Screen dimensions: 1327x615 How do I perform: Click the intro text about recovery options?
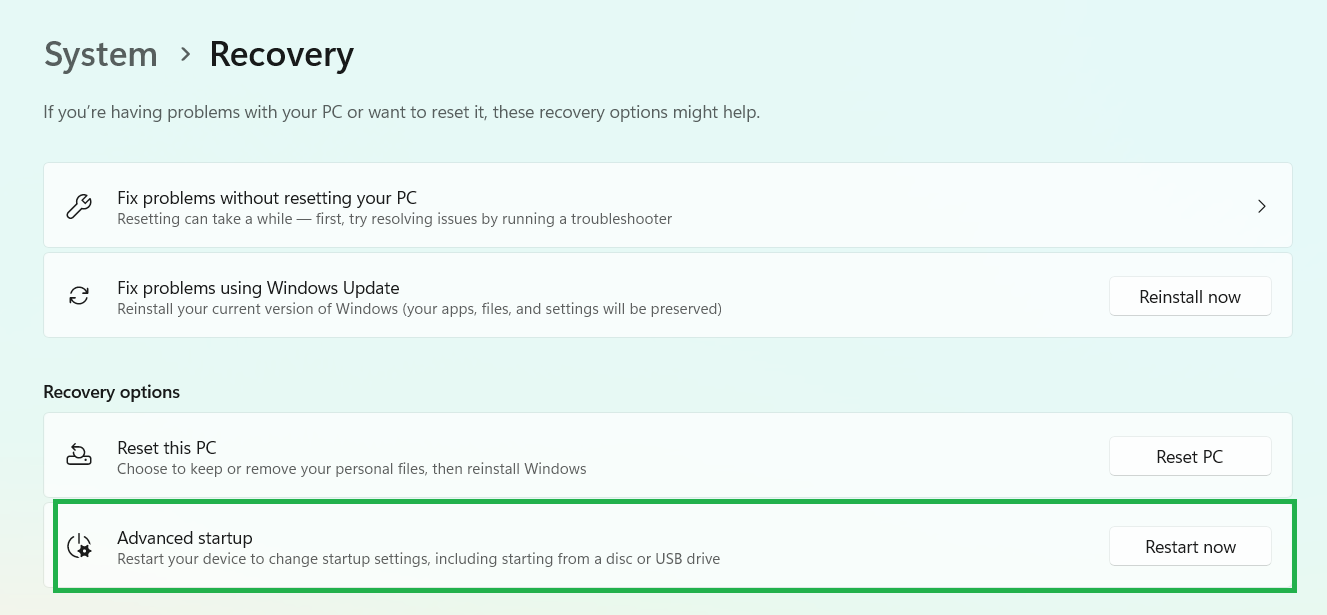(401, 112)
